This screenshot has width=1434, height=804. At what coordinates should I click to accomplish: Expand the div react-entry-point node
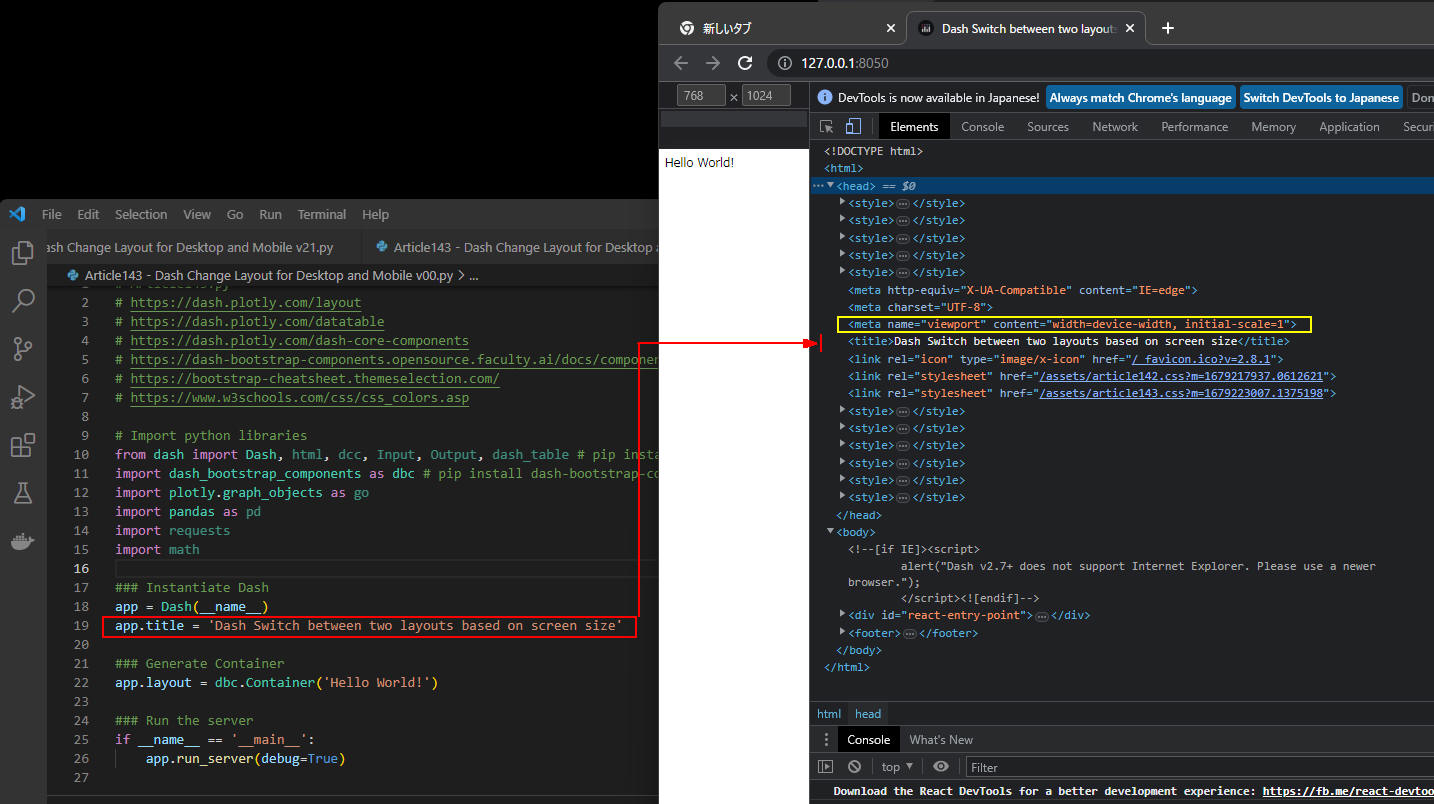(842, 614)
